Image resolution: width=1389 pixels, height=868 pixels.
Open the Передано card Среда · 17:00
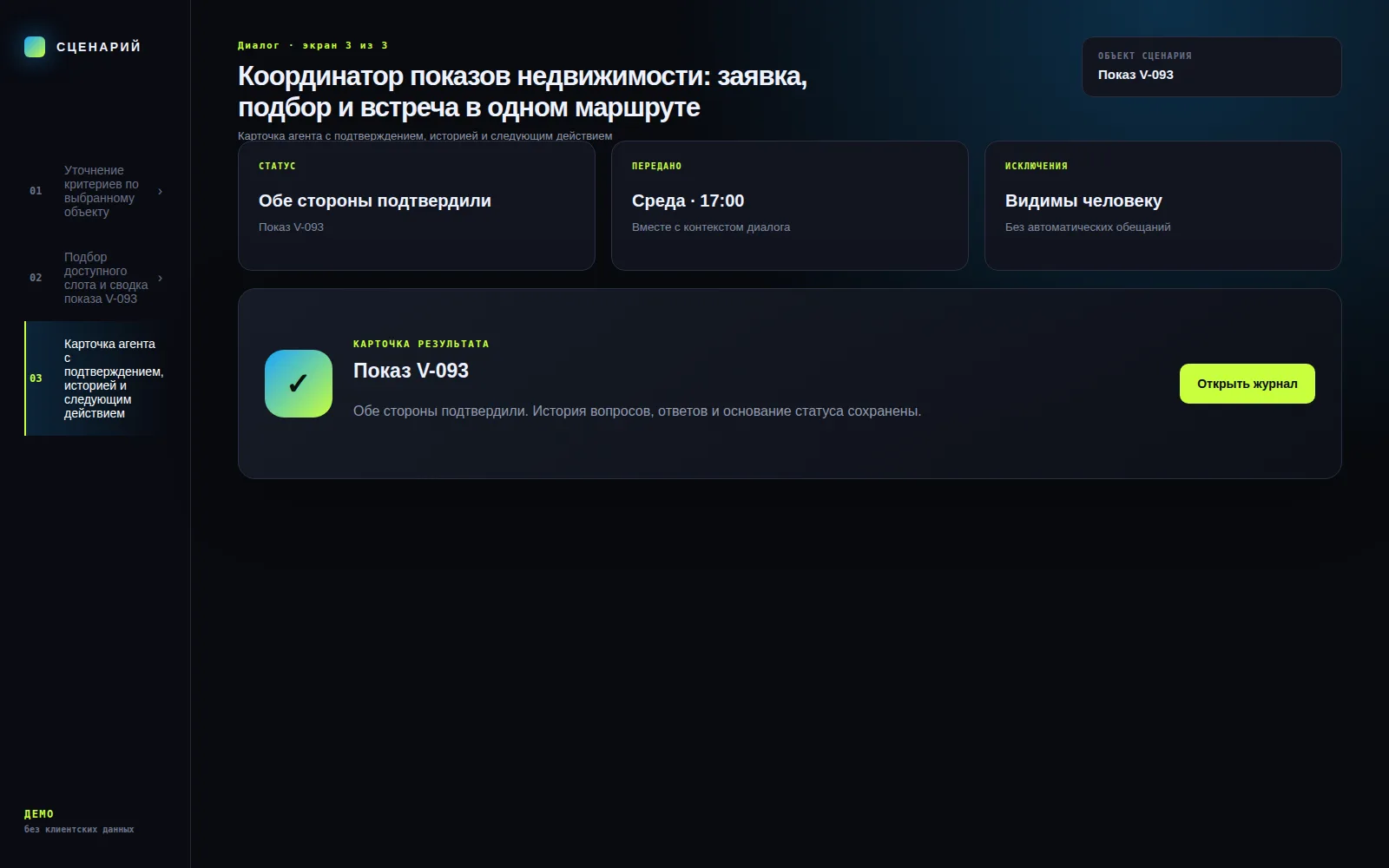(x=790, y=206)
